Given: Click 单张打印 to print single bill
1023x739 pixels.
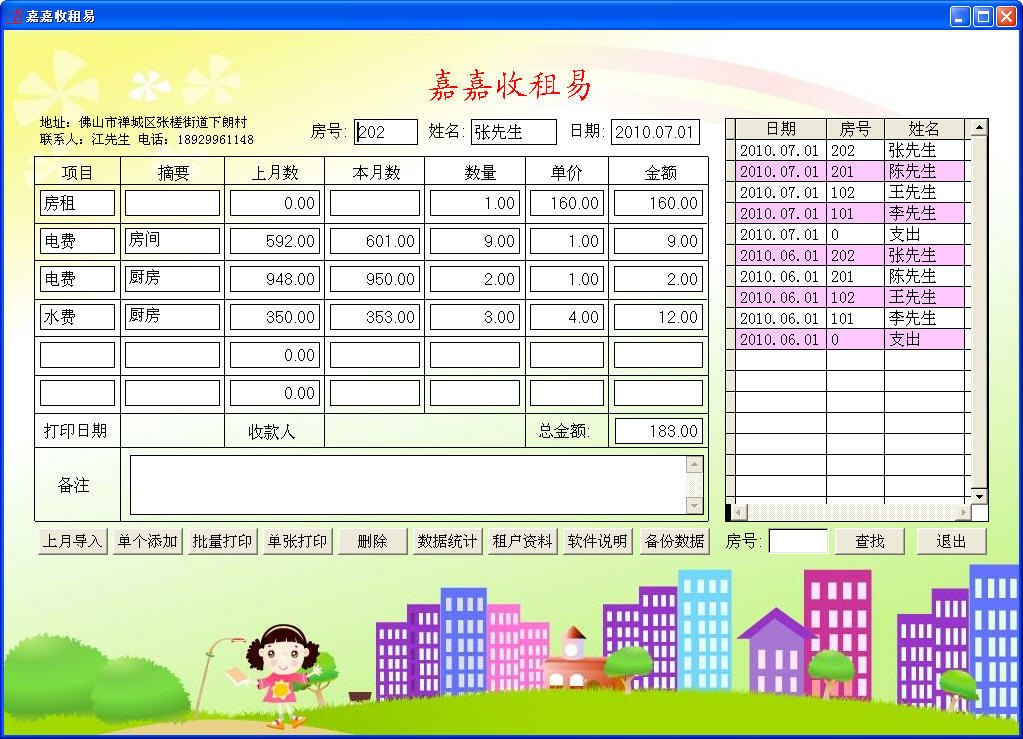Looking at the screenshot, I should click(298, 541).
